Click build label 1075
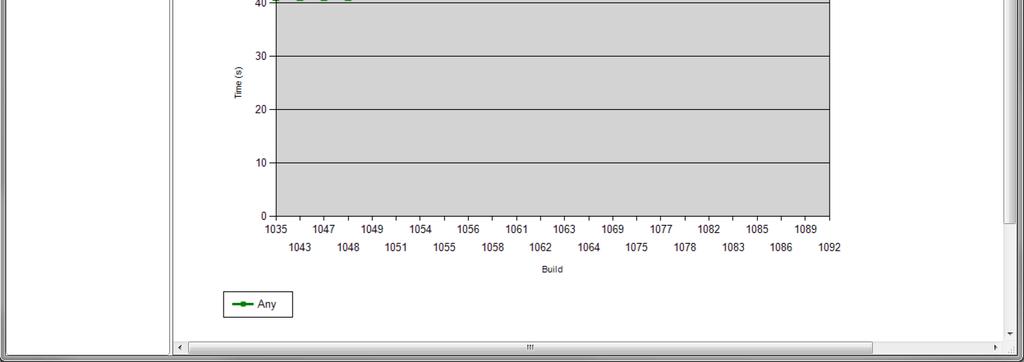The image size is (1024, 362). pos(637,248)
